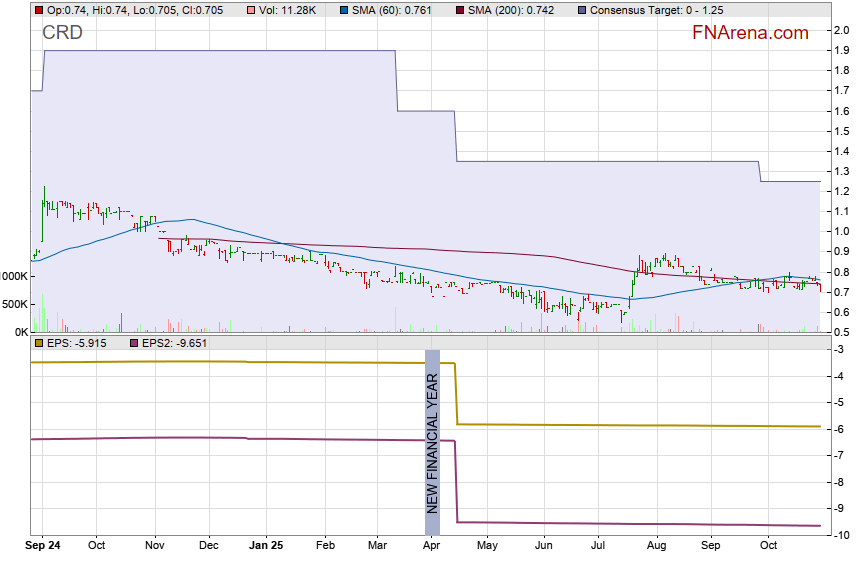Click the Sep 24 date axis label
Image resolution: width=859 pixels, height=566 pixels.
[x=43, y=546]
